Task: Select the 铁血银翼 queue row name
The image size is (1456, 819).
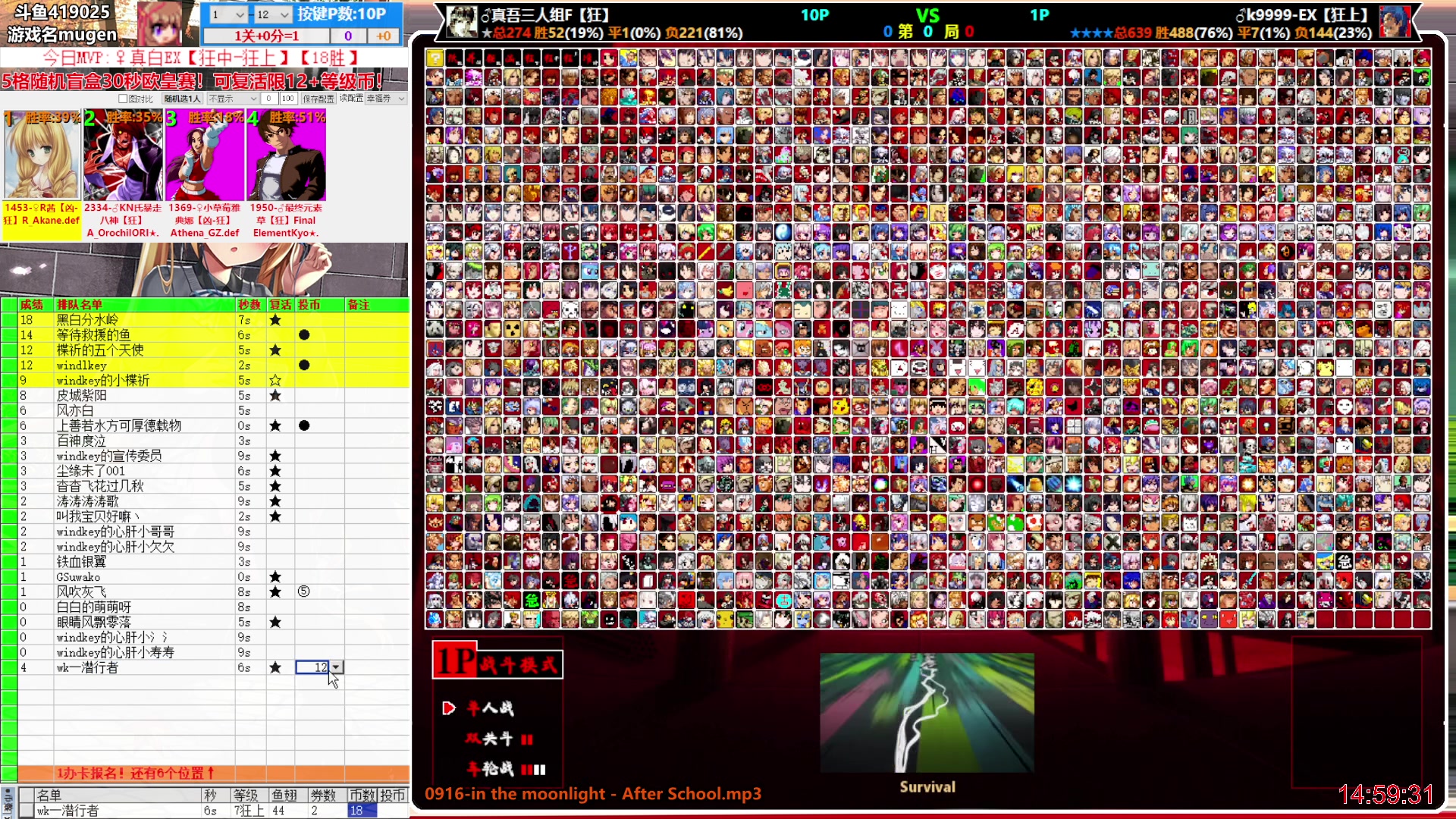Action: (x=81, y=562)
